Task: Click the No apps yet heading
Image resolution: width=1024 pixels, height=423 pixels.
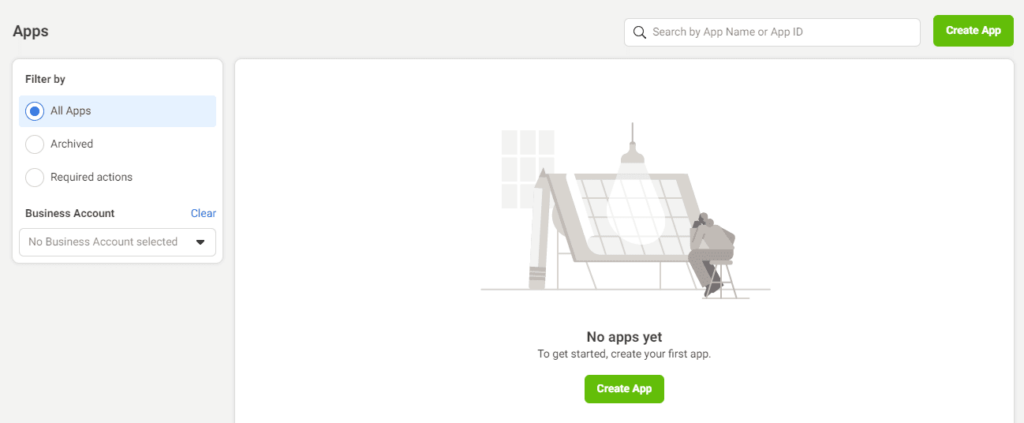Action: 624,337
